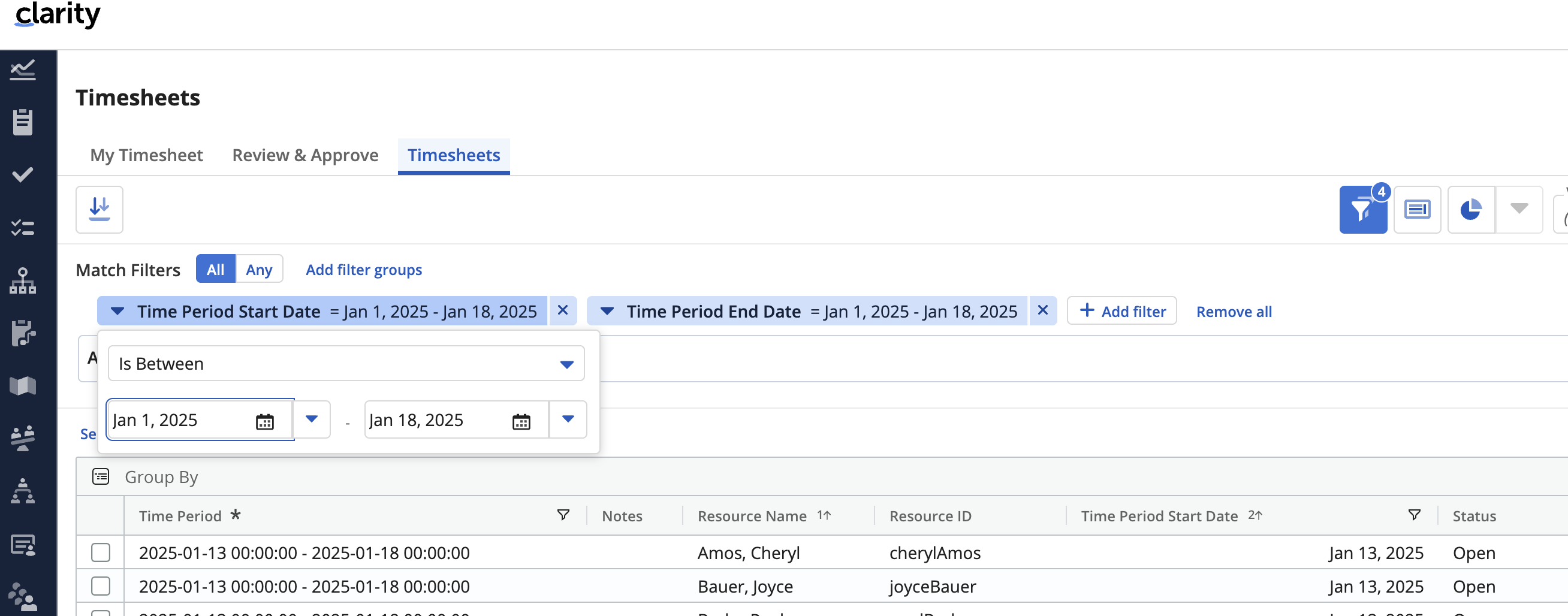Image resolution: width=1568 pixels, height=616 pixels.
Task: Remove the Time Period Start Date filter
Action: pyautogui.click(x=562, y=310)
